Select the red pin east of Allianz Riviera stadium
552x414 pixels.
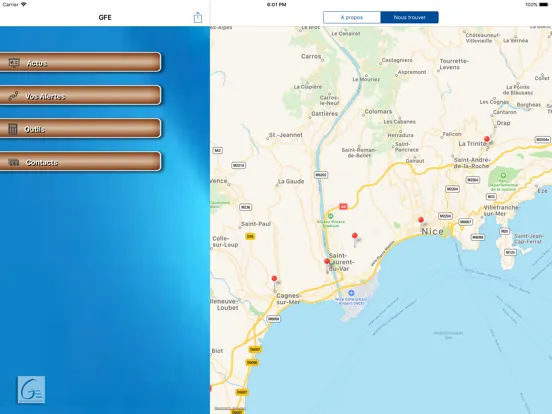pyautogui.click(x=355, y=236)
